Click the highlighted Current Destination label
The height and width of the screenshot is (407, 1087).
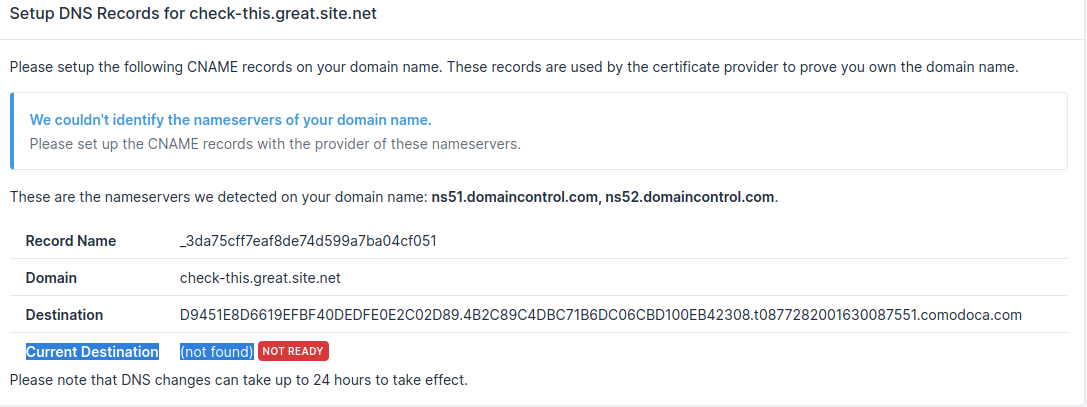(x=92, y=352)
